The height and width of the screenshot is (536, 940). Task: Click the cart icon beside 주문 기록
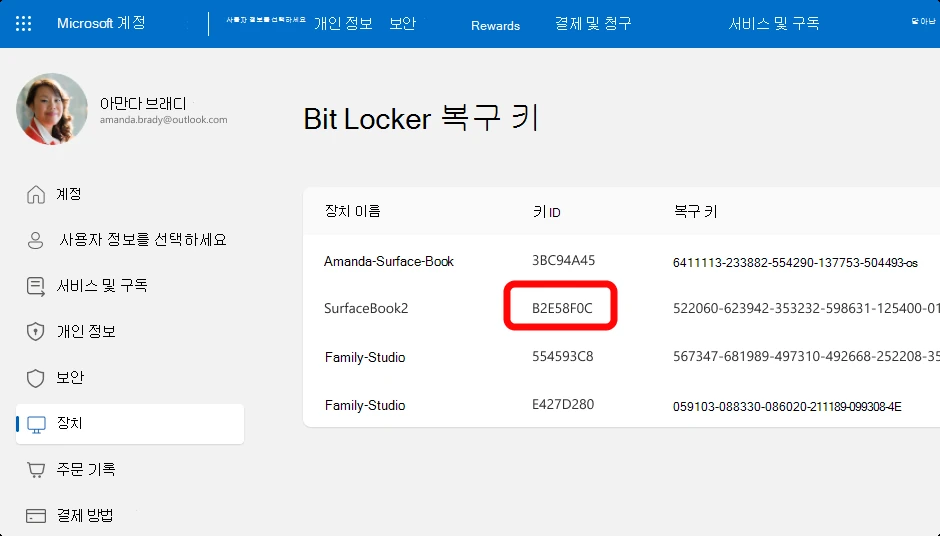[x=36, y=470]
